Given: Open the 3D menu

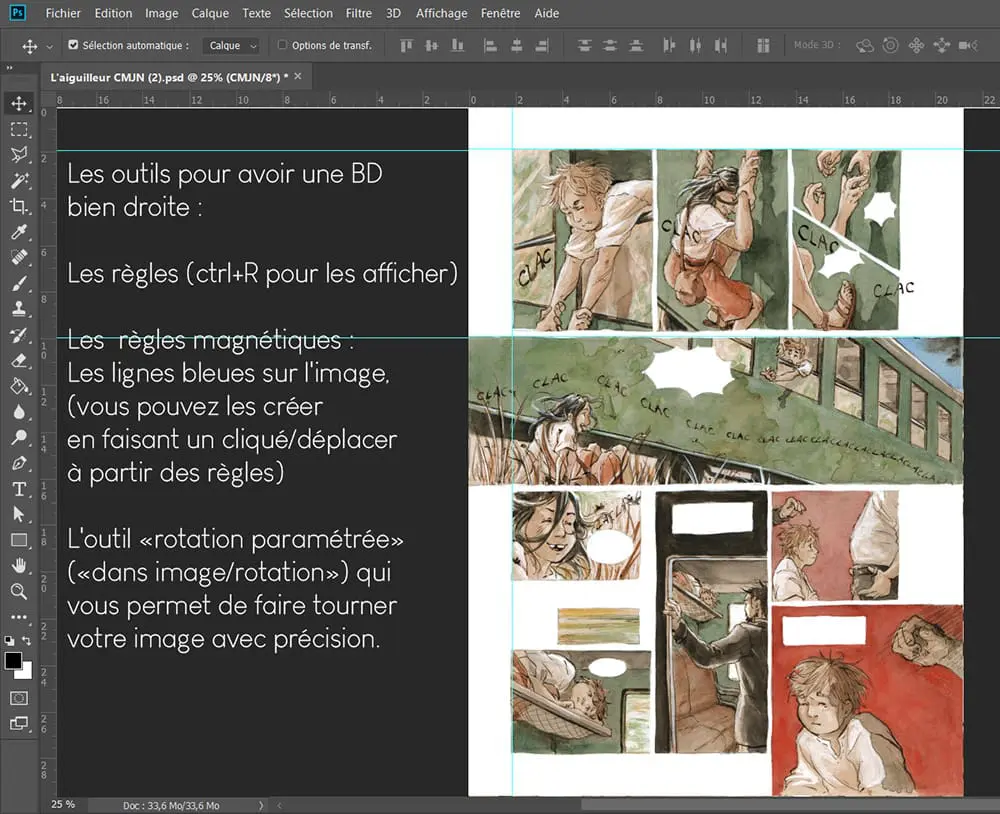Looking at the screenshot, I should point(393,13).
